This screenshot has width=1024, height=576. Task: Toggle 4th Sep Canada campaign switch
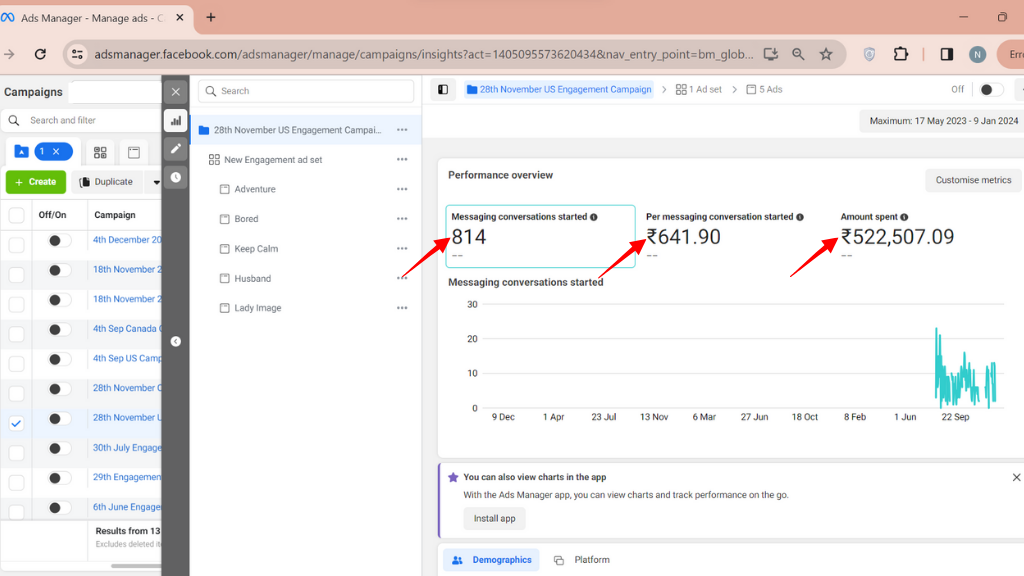pos(59,330)
